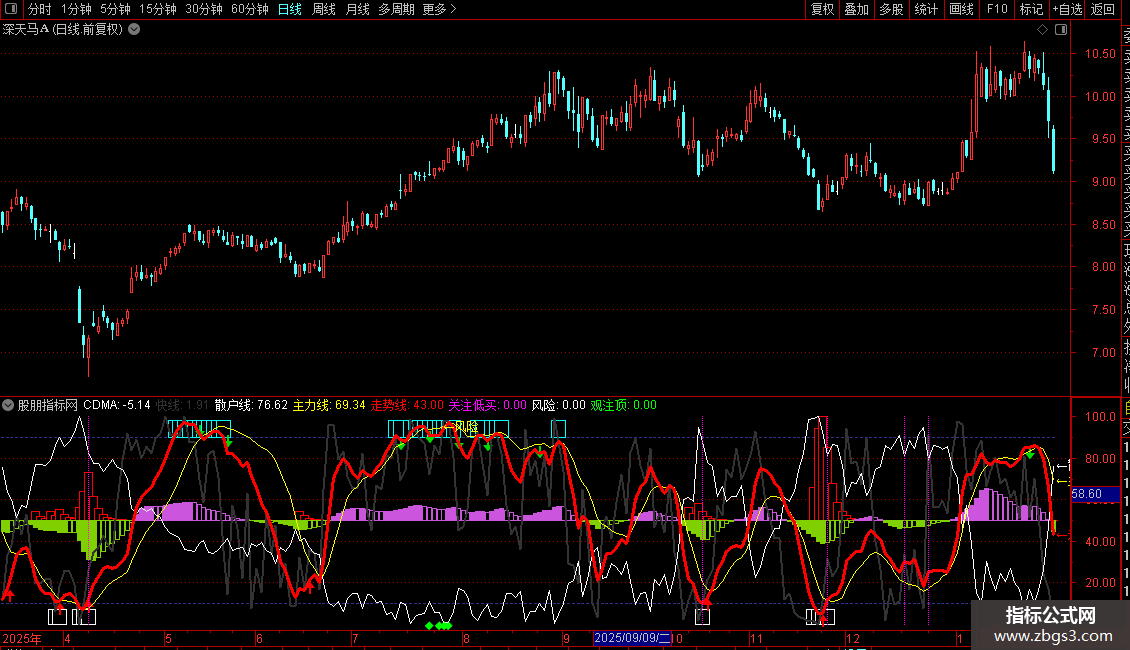Click the 散户线: 76.62 value

(251, 405)
